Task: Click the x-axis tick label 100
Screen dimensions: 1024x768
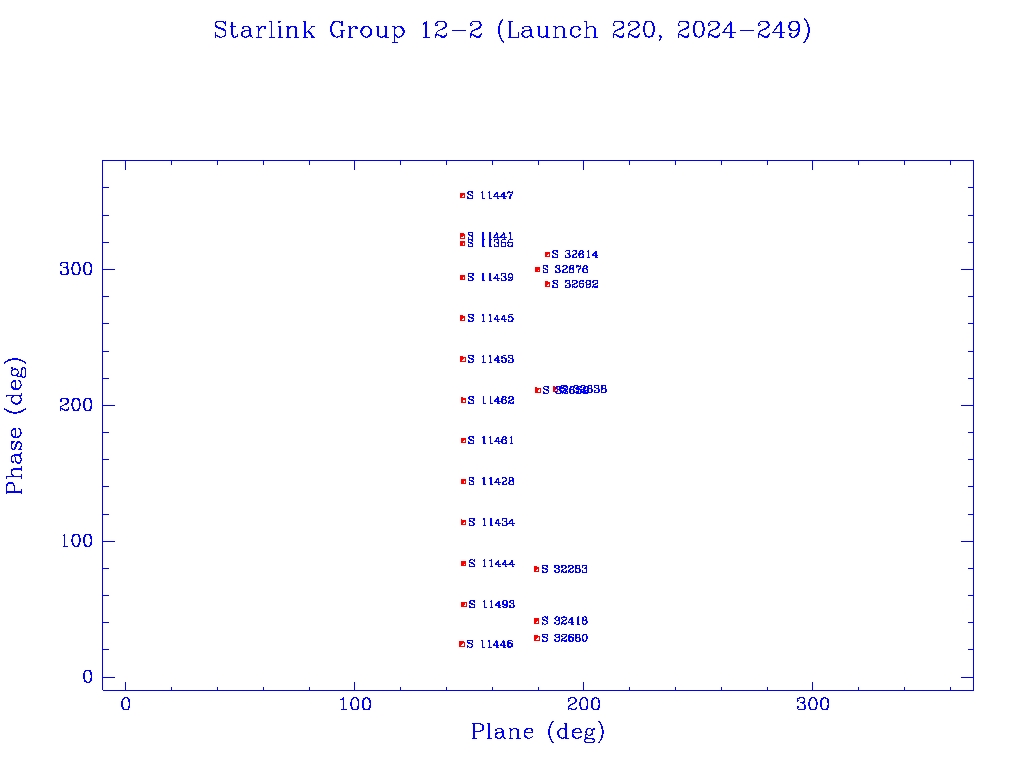Action: point(355,705)
